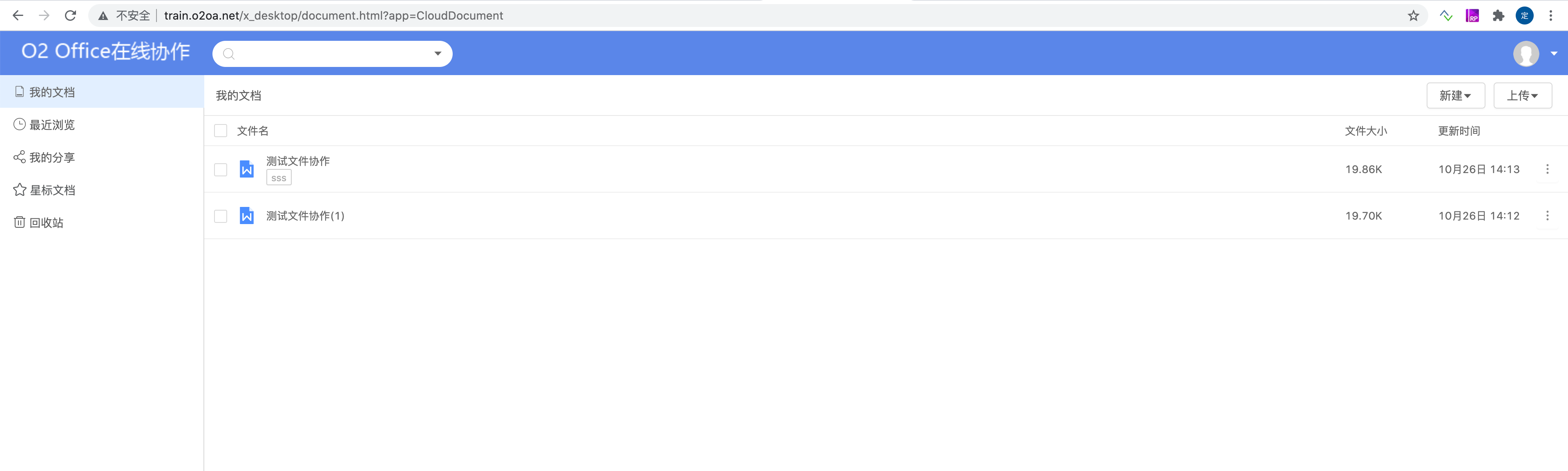Check the box for 测试文件协作(1)
1568x471 pixels.
221,216
